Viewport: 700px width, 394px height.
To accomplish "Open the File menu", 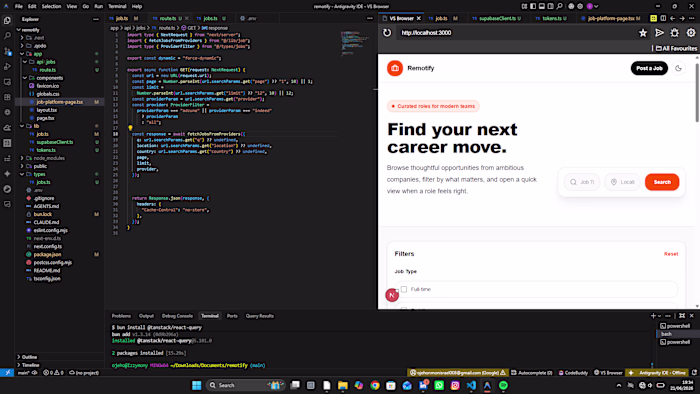I will 18,6.
